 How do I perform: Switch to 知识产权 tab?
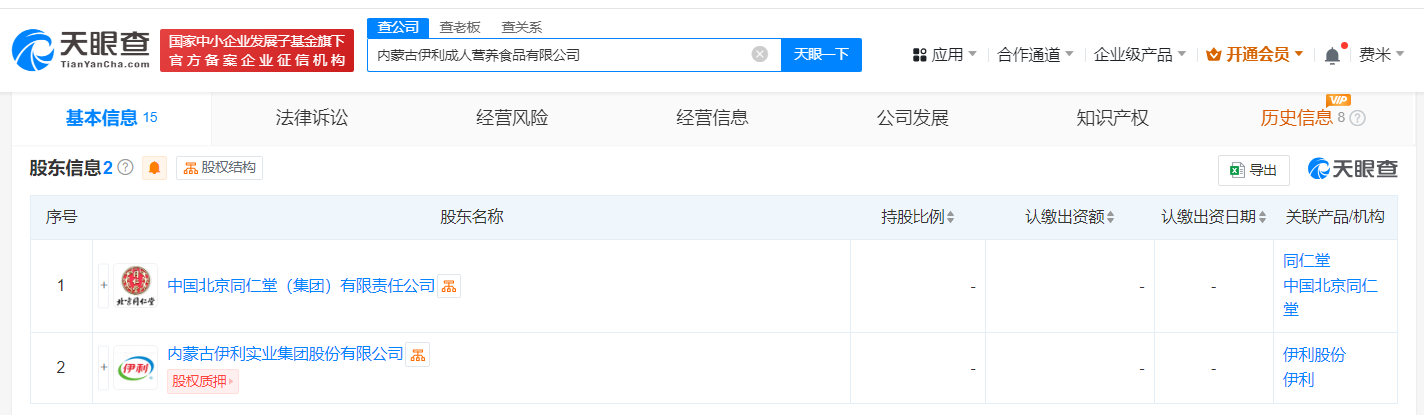point(1112,118)
